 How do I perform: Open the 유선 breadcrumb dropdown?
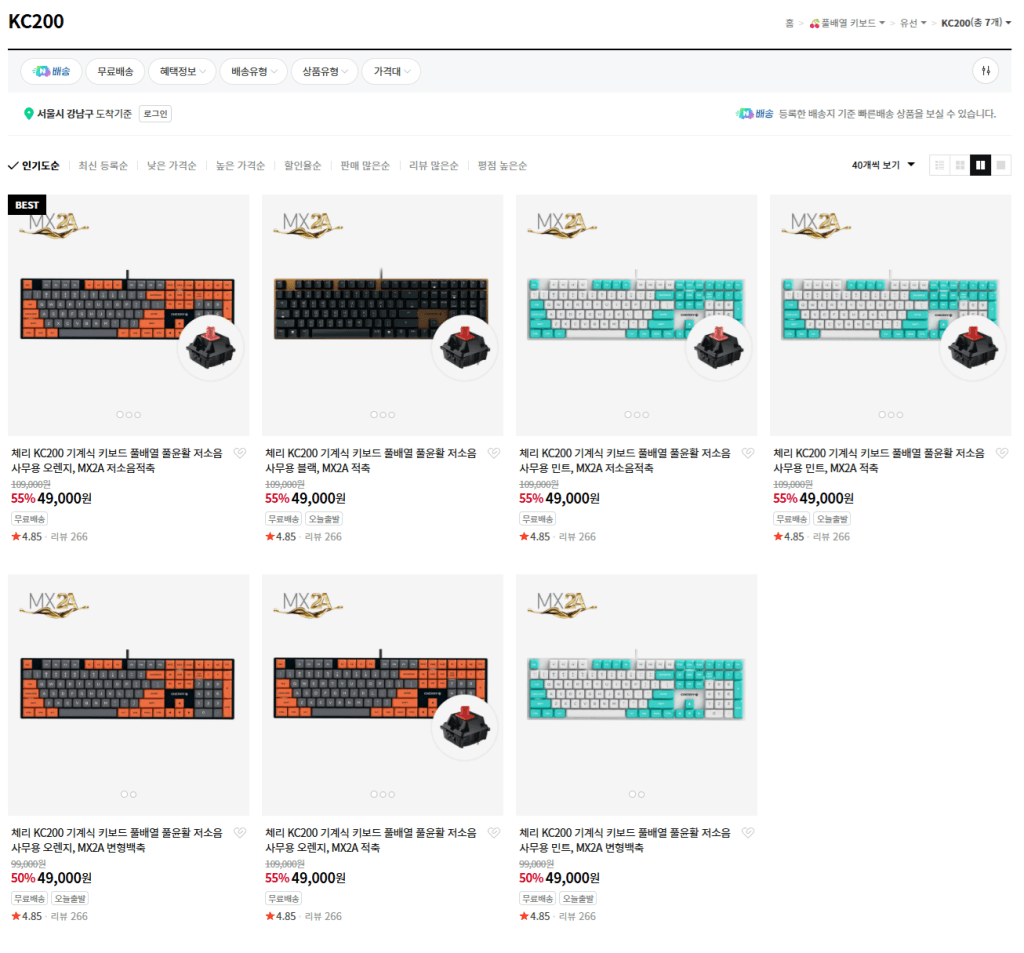click(913, 23)
